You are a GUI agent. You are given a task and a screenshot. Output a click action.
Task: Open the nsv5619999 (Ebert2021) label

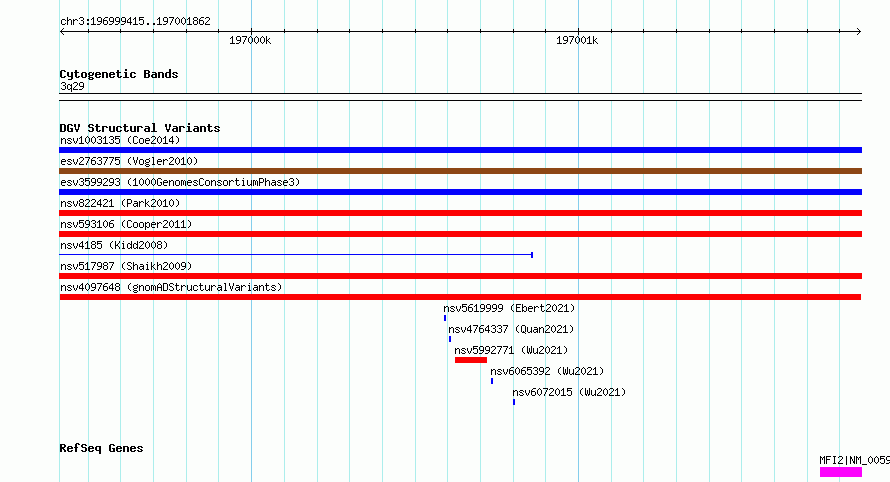click(x=509, y=308)
